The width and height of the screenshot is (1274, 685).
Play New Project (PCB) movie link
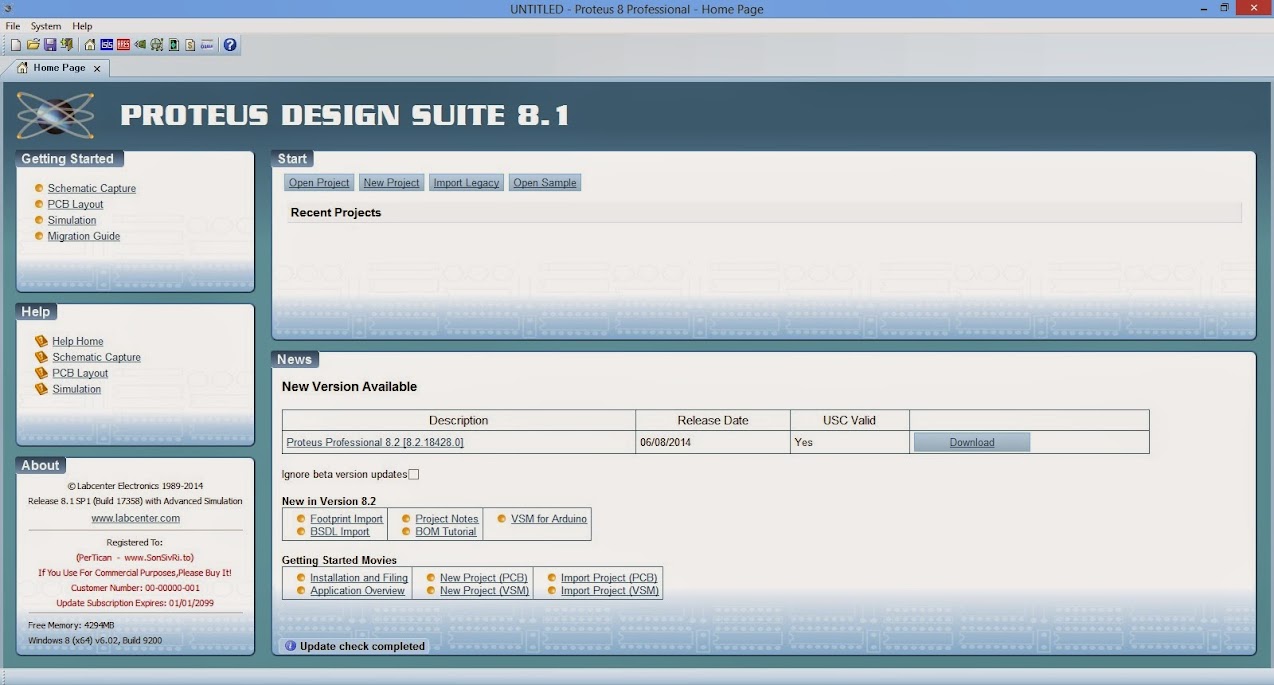tap(484, 578)
